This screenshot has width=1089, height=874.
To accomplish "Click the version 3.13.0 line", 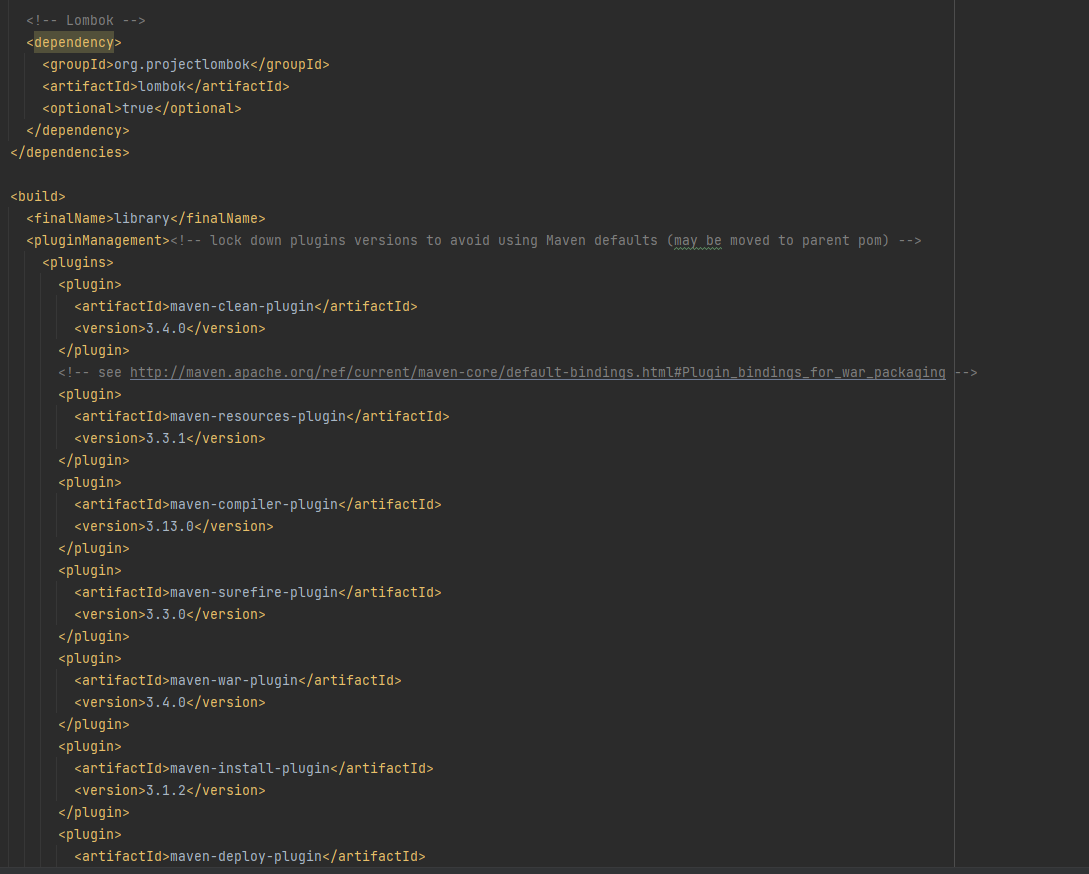I will pos(174,527).
